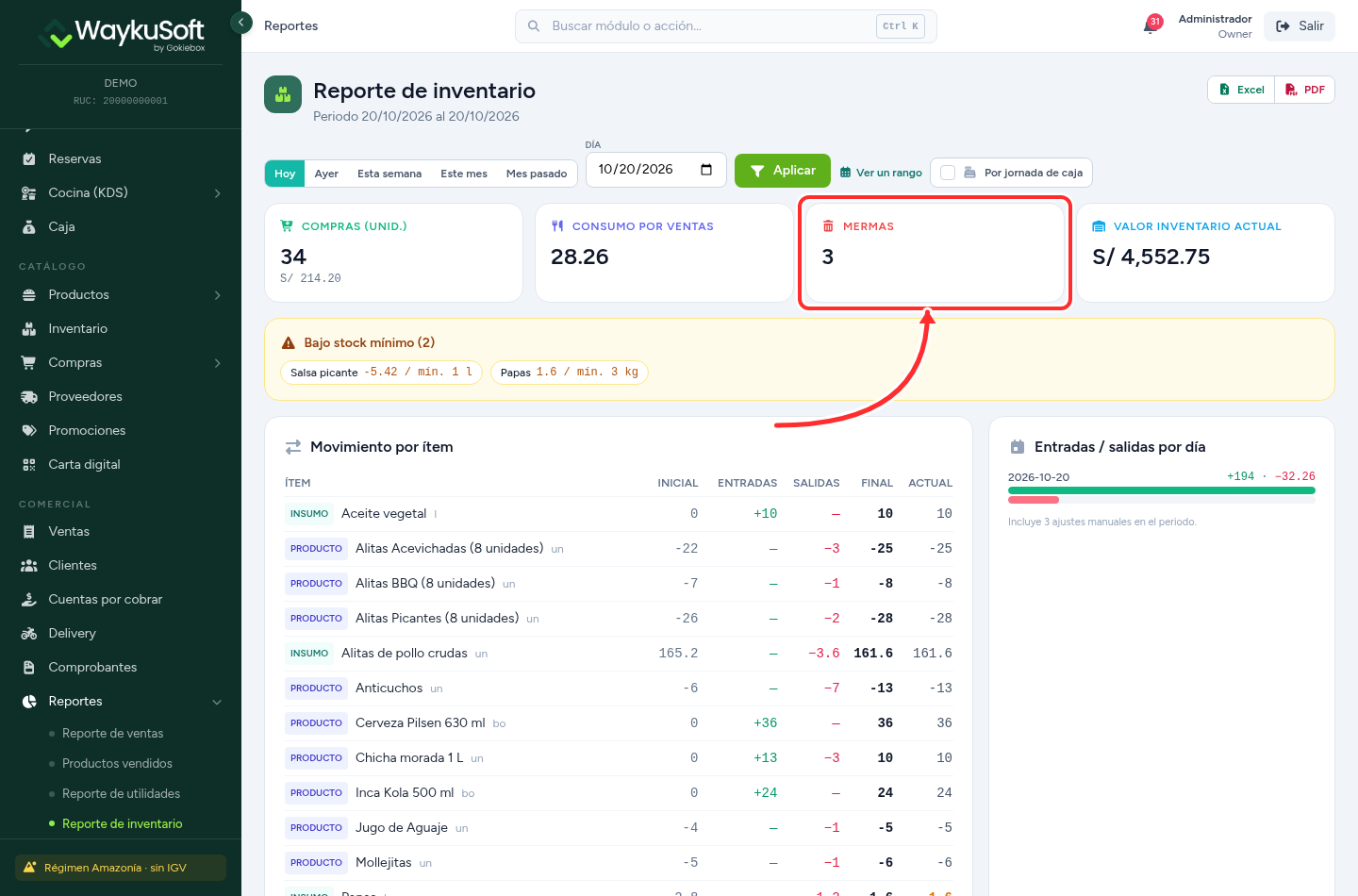Click the Alitas de pollo crudas row name
1358x896 pixels.
(x=405, y=653)
